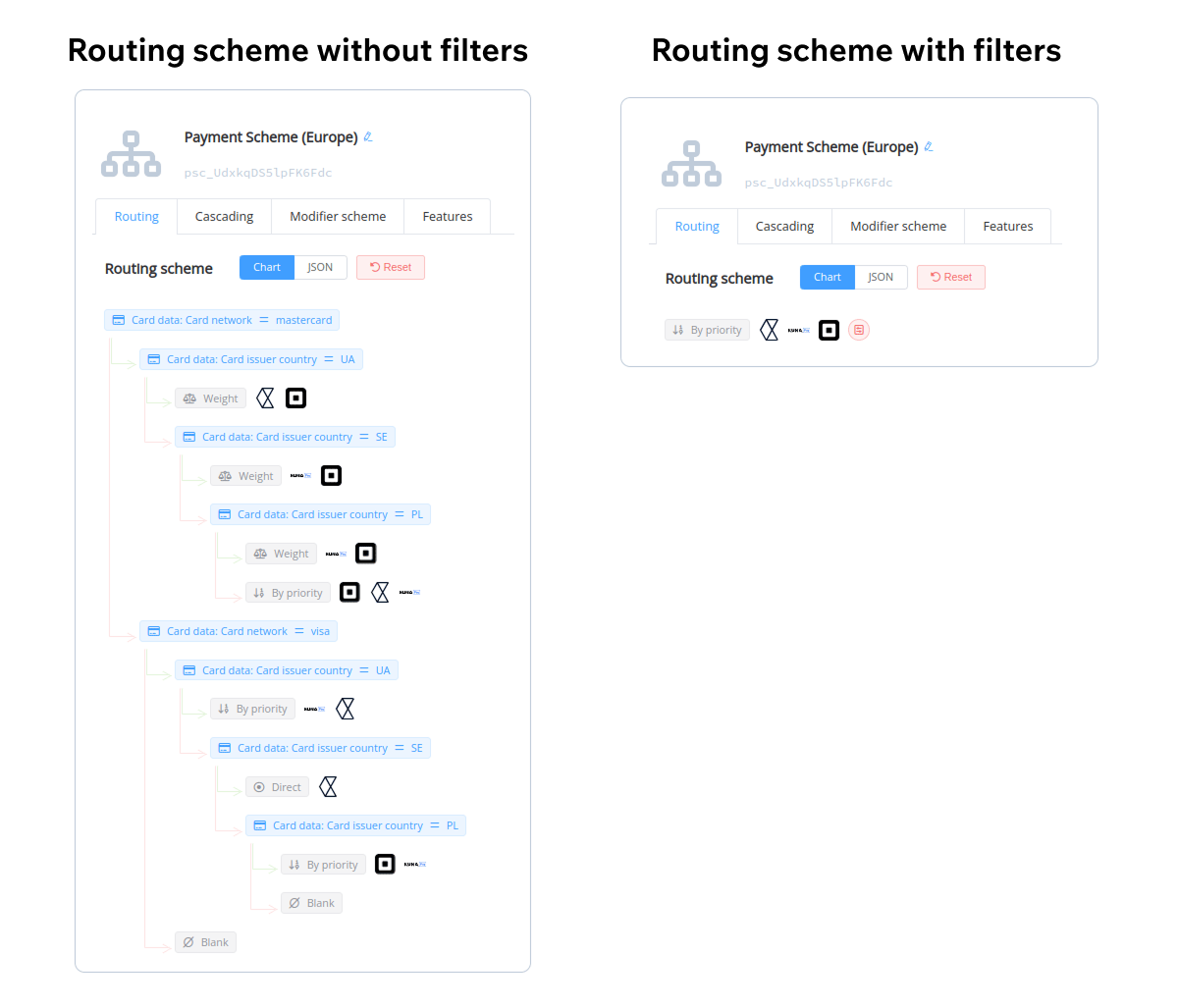Switch to the Cascading tab on the left scheme
This screenshot has height=1008, width=1178.
tap(224, 216)
